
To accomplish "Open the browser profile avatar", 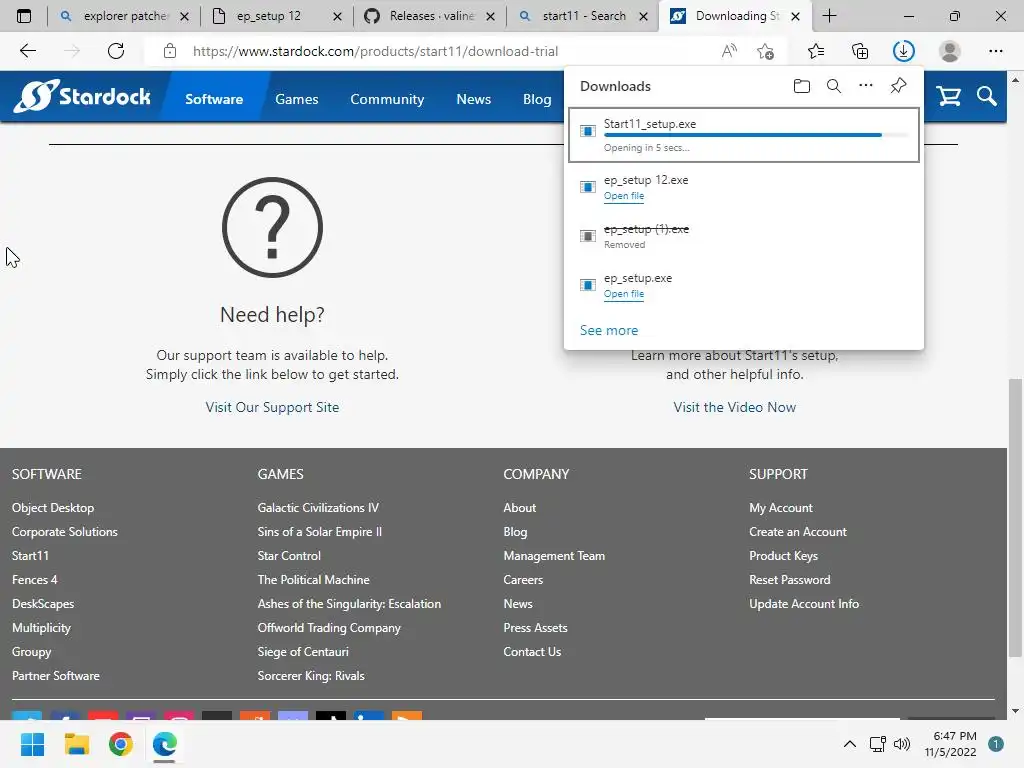I will (950, 51).
